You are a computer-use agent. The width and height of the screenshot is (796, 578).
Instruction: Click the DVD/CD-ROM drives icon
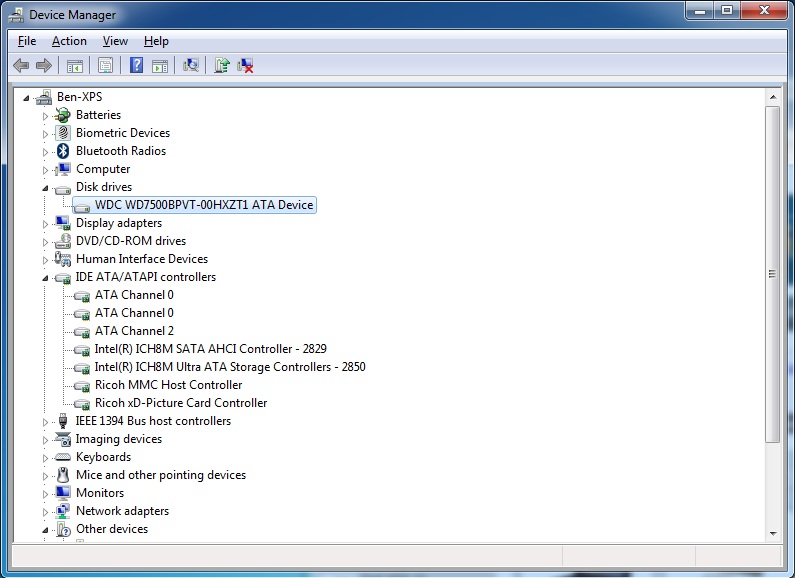[63, 241]
